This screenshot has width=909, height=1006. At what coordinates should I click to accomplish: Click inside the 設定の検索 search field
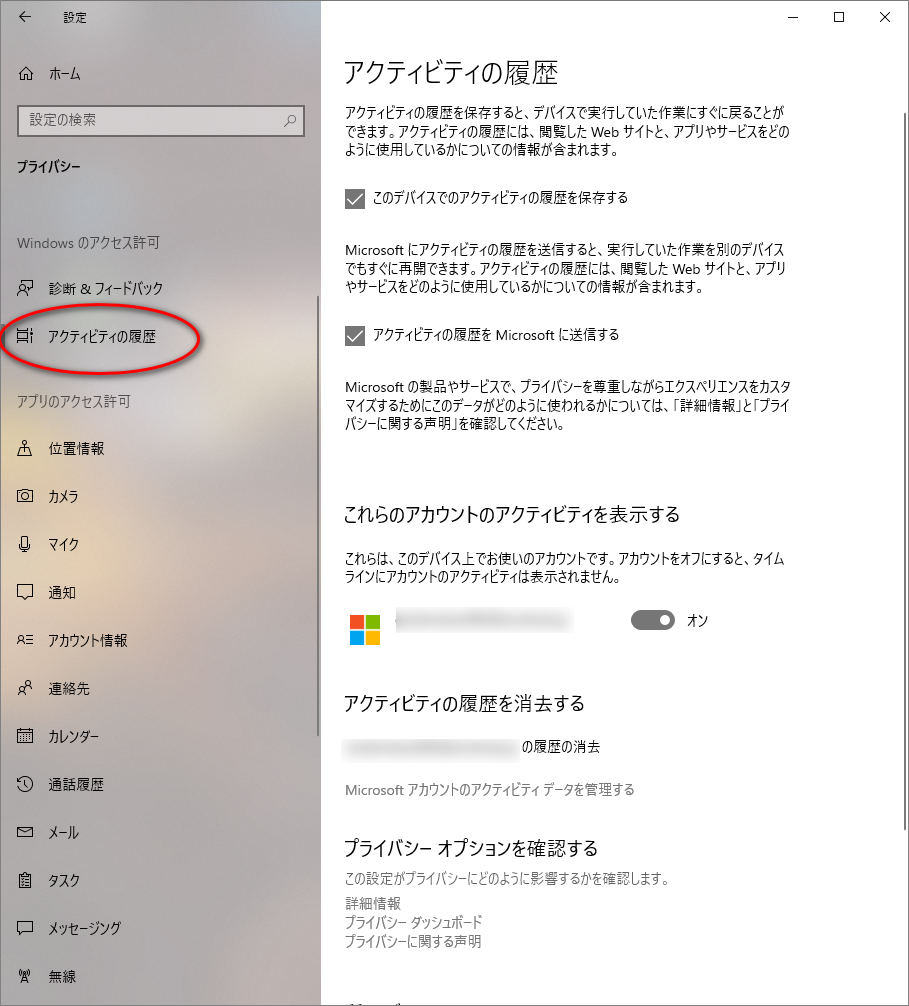click(x=150, y=120)
